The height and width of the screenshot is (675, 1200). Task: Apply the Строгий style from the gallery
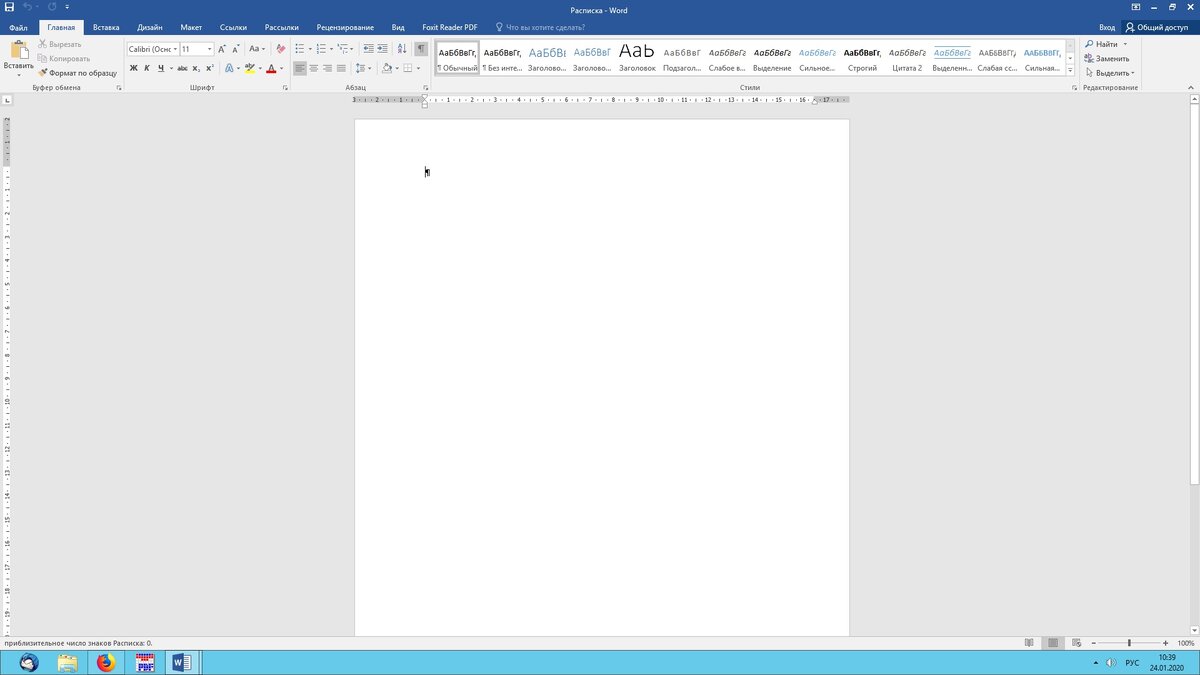pos(862,57)
